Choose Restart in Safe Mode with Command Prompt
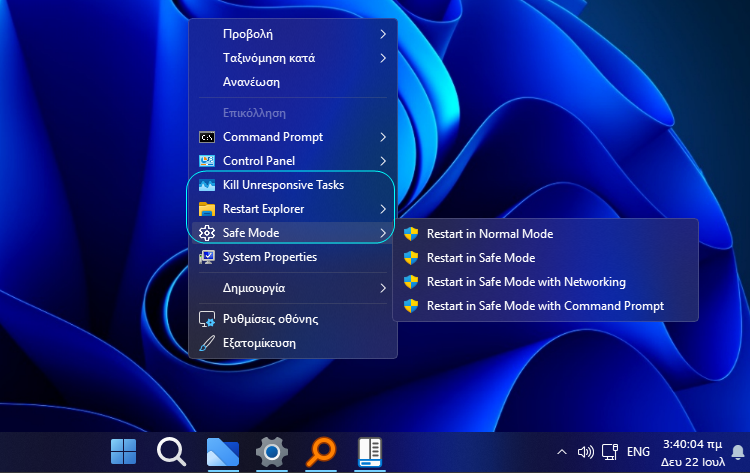Viewport: 750px width, 473px height. pos(545,306)
